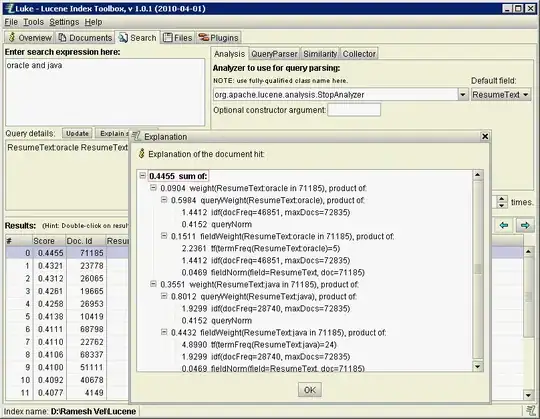Image resolution: width=540 pixels, height=419 pixels.
Task: Select result row with Doc Id 22762
Action: [67, 342]
